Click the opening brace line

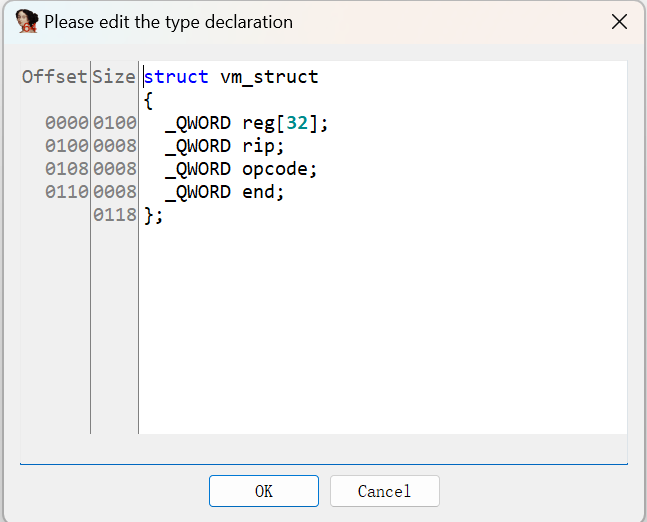click(x=149, y=100)
